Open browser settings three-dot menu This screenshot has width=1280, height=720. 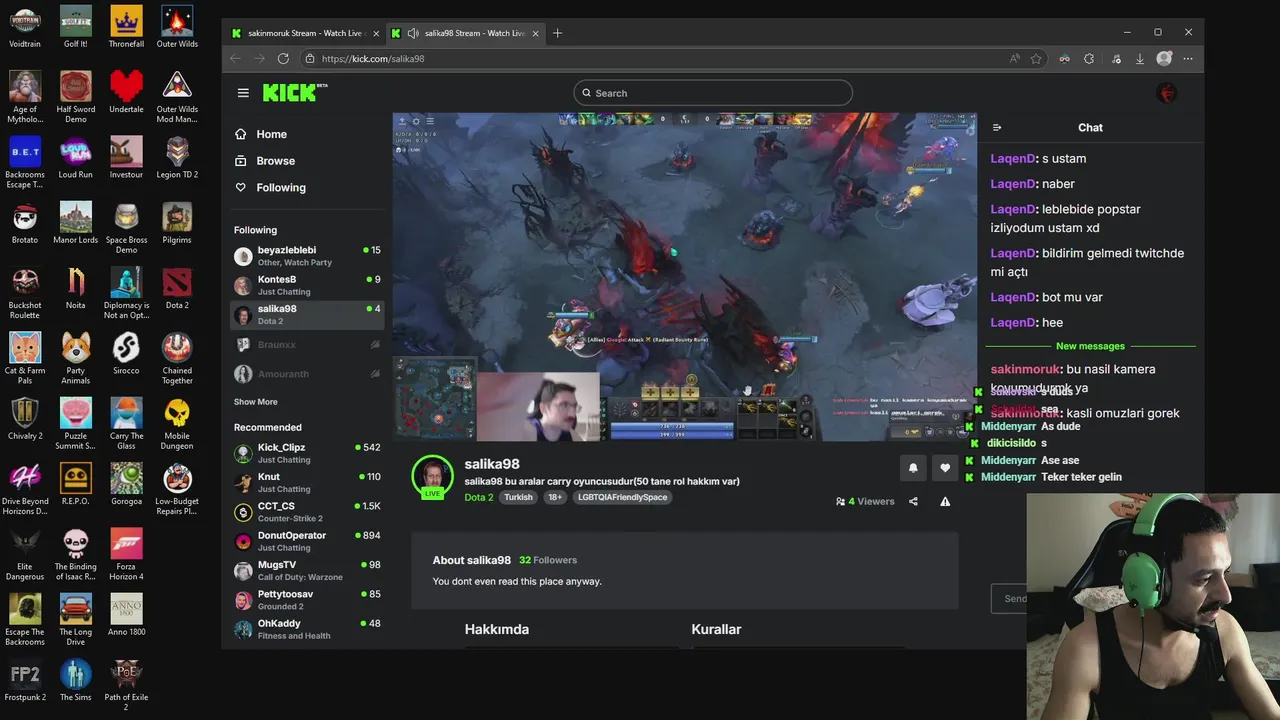pyautogui.click(x=1188, y=59)
